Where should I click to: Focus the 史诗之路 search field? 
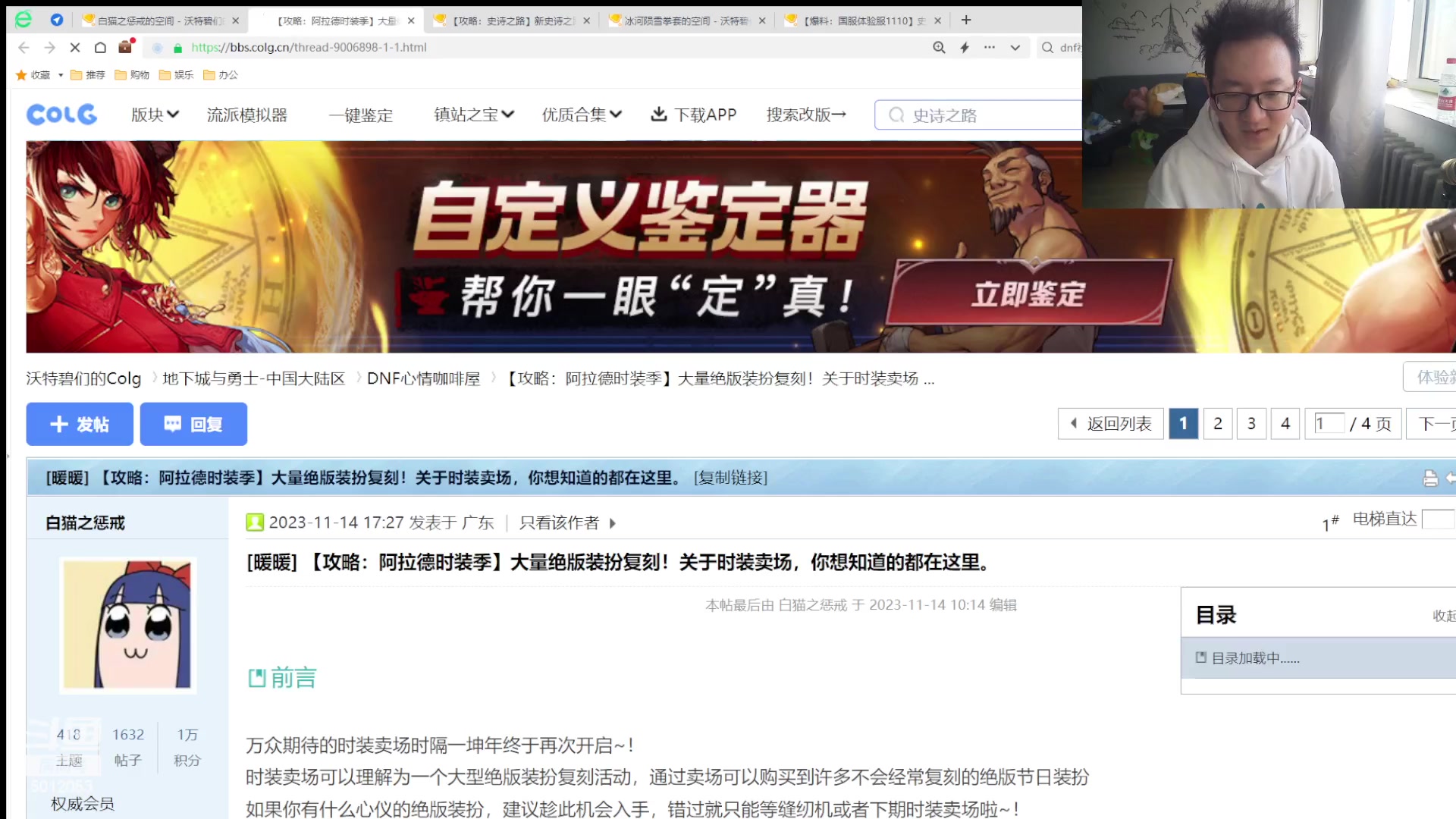point(978,115)
